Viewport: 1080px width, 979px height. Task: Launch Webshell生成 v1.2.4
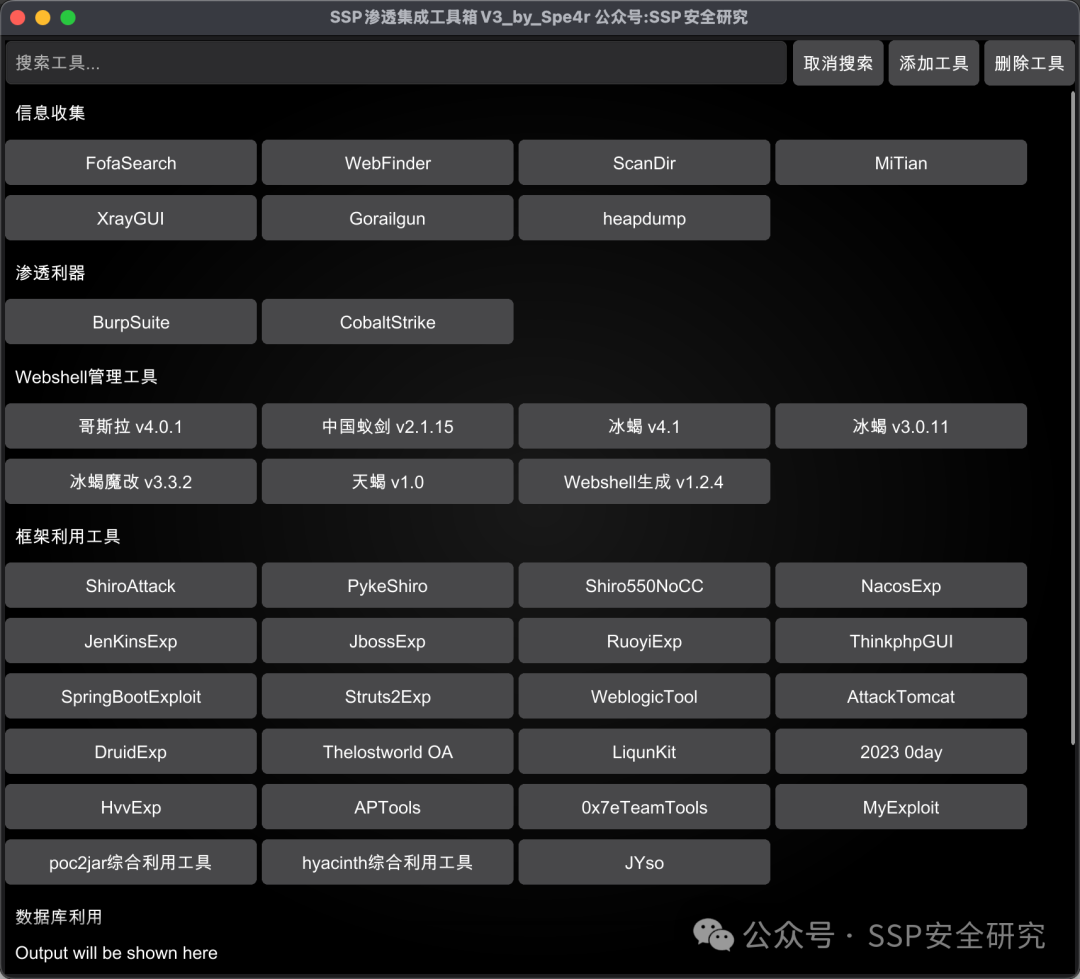coord(644,481)
